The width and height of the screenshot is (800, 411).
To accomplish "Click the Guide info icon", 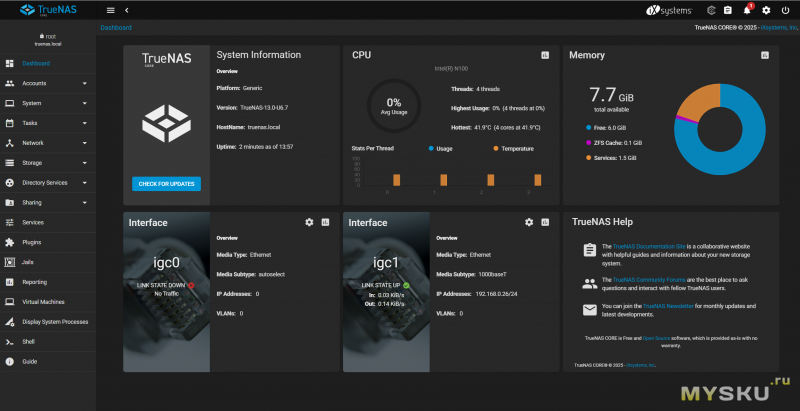I will 9,362.
